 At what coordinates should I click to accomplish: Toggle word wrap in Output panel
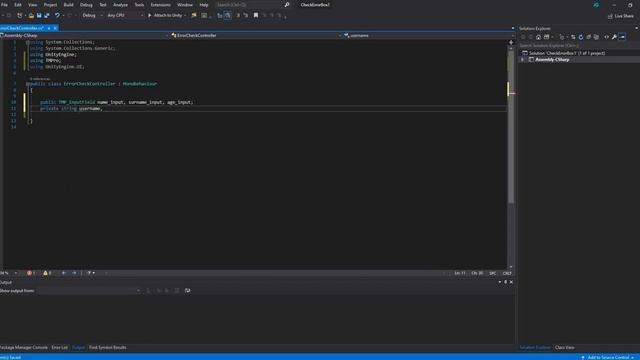pyautogui.click(x=187, y=291)
